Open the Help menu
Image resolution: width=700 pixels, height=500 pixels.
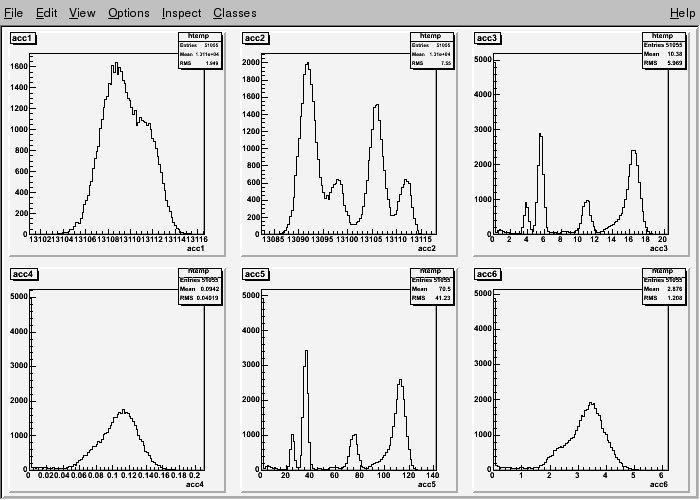pos(682,13)
